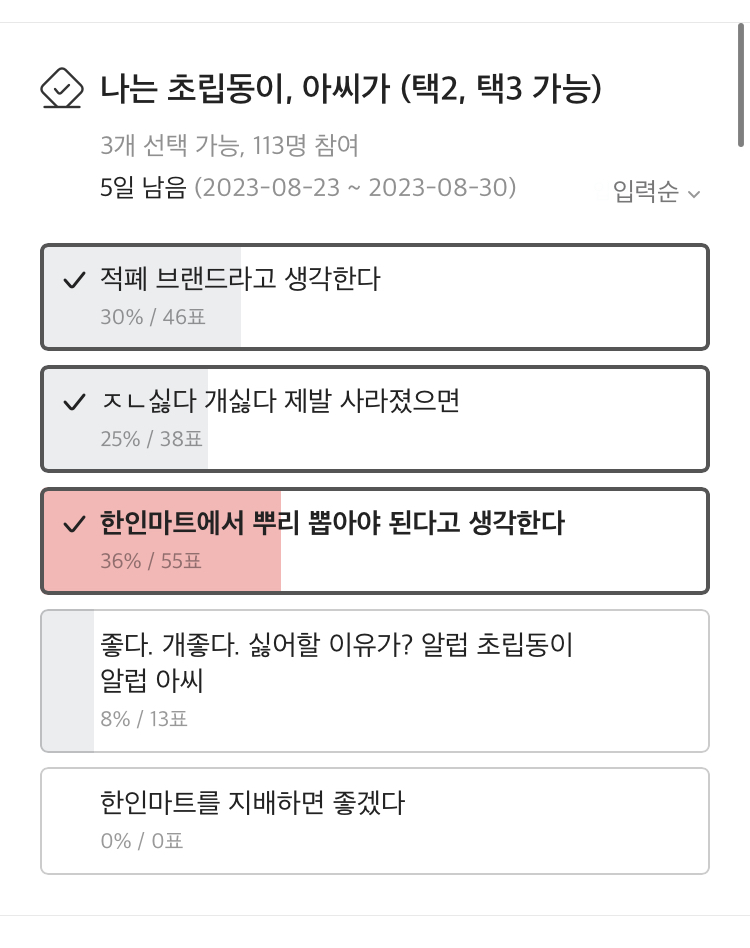Click the 3개 선택 가능, 113명 참여 text
The image size is (750, 948).
coord(229,147)
